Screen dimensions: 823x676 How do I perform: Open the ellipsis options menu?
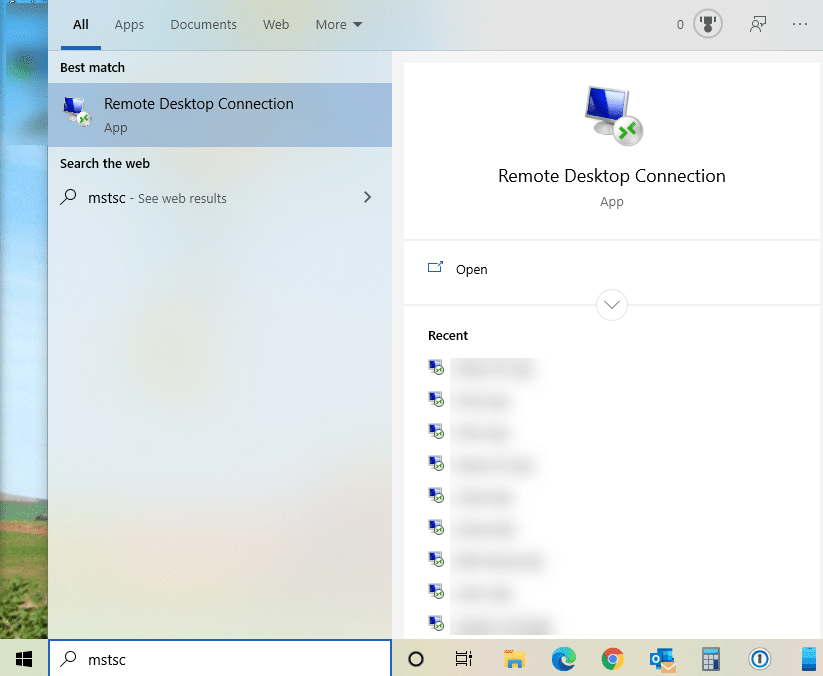(799, 23)
